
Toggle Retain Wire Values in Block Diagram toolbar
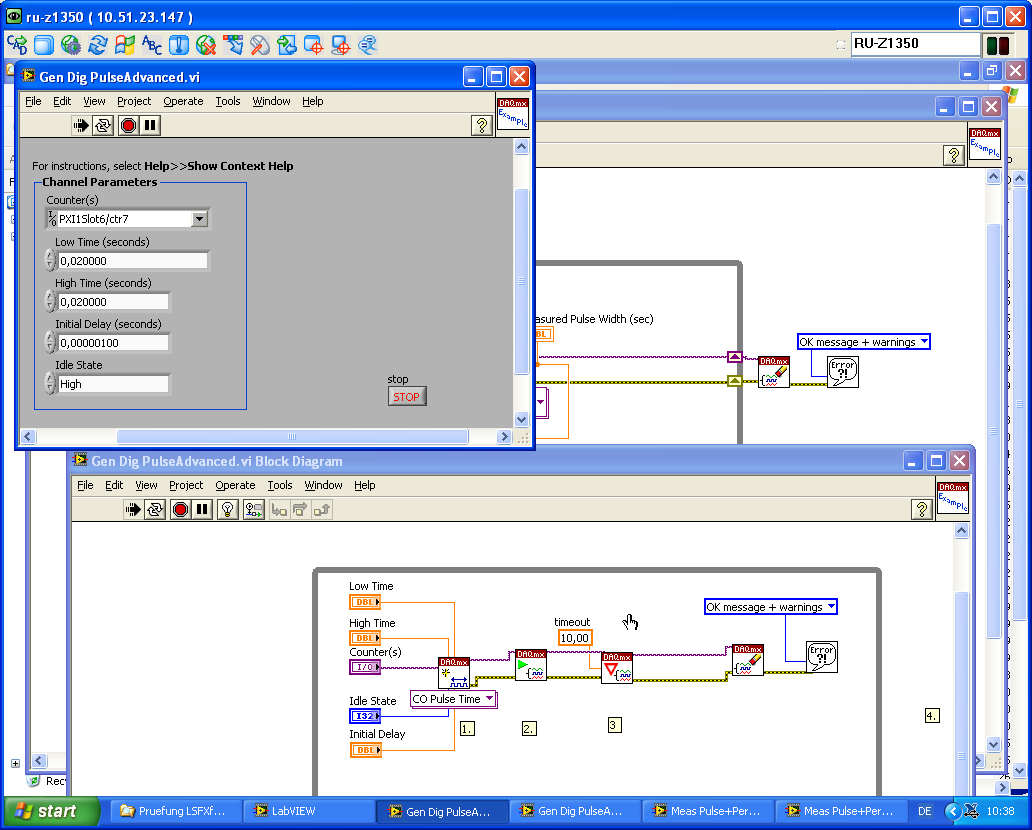pos(253,509)
